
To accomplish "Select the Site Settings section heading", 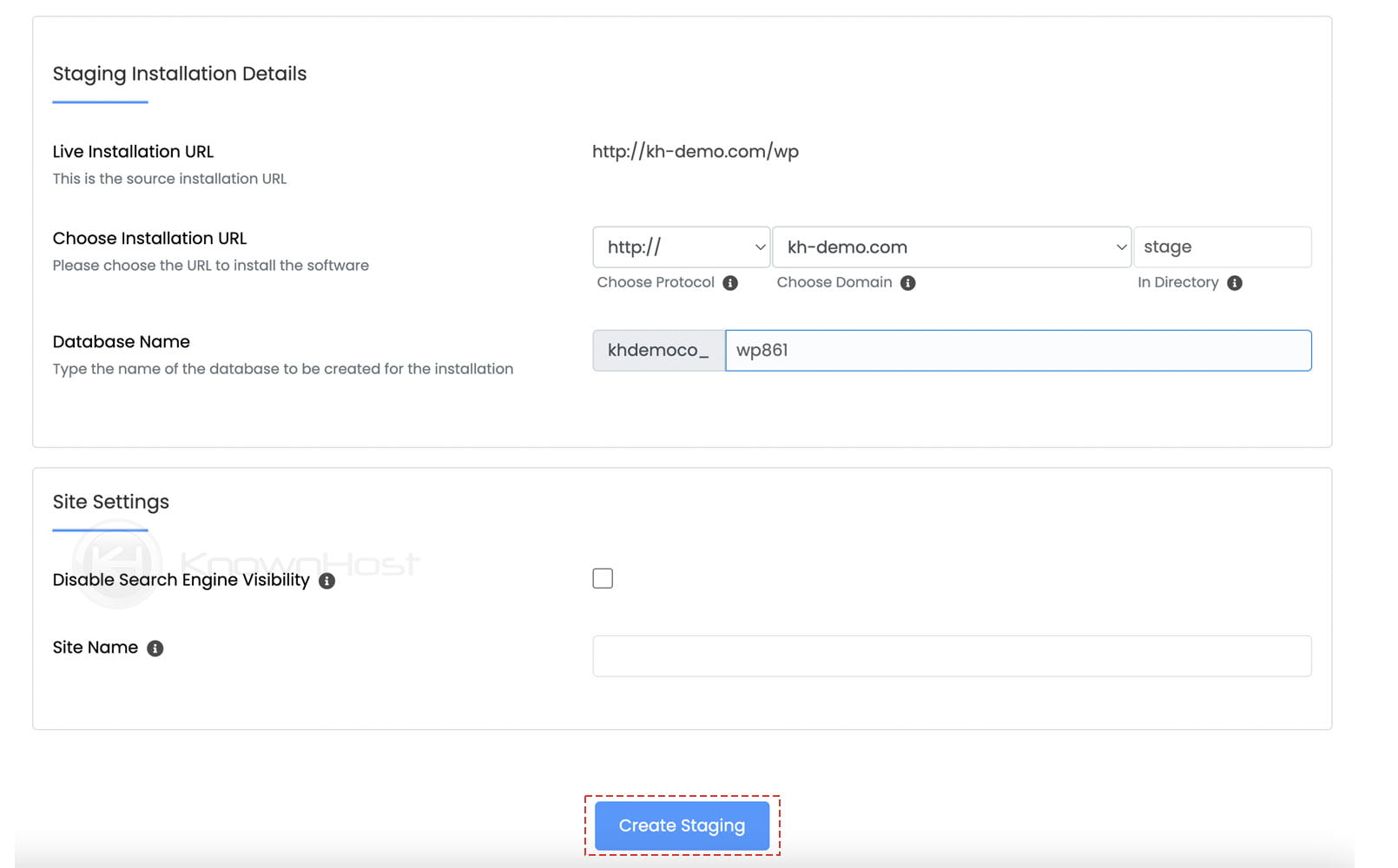I will tap(110, 502).
